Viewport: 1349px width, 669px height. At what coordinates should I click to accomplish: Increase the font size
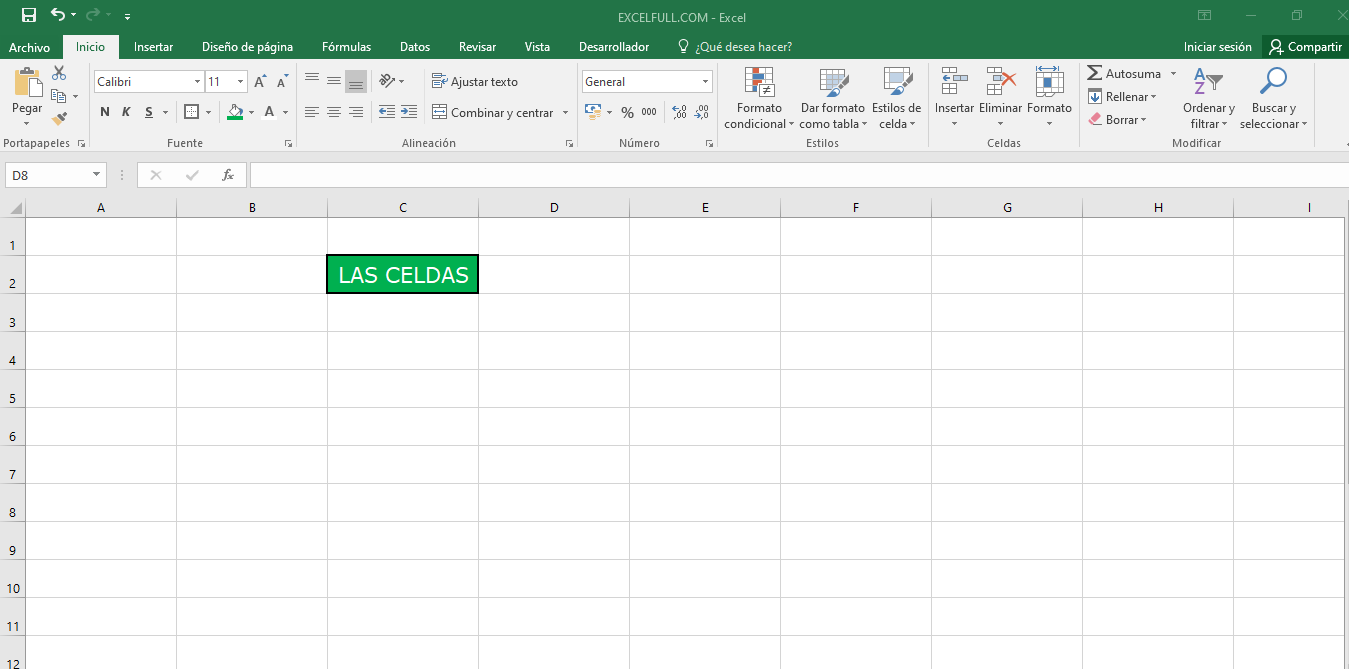coord(260,82)
